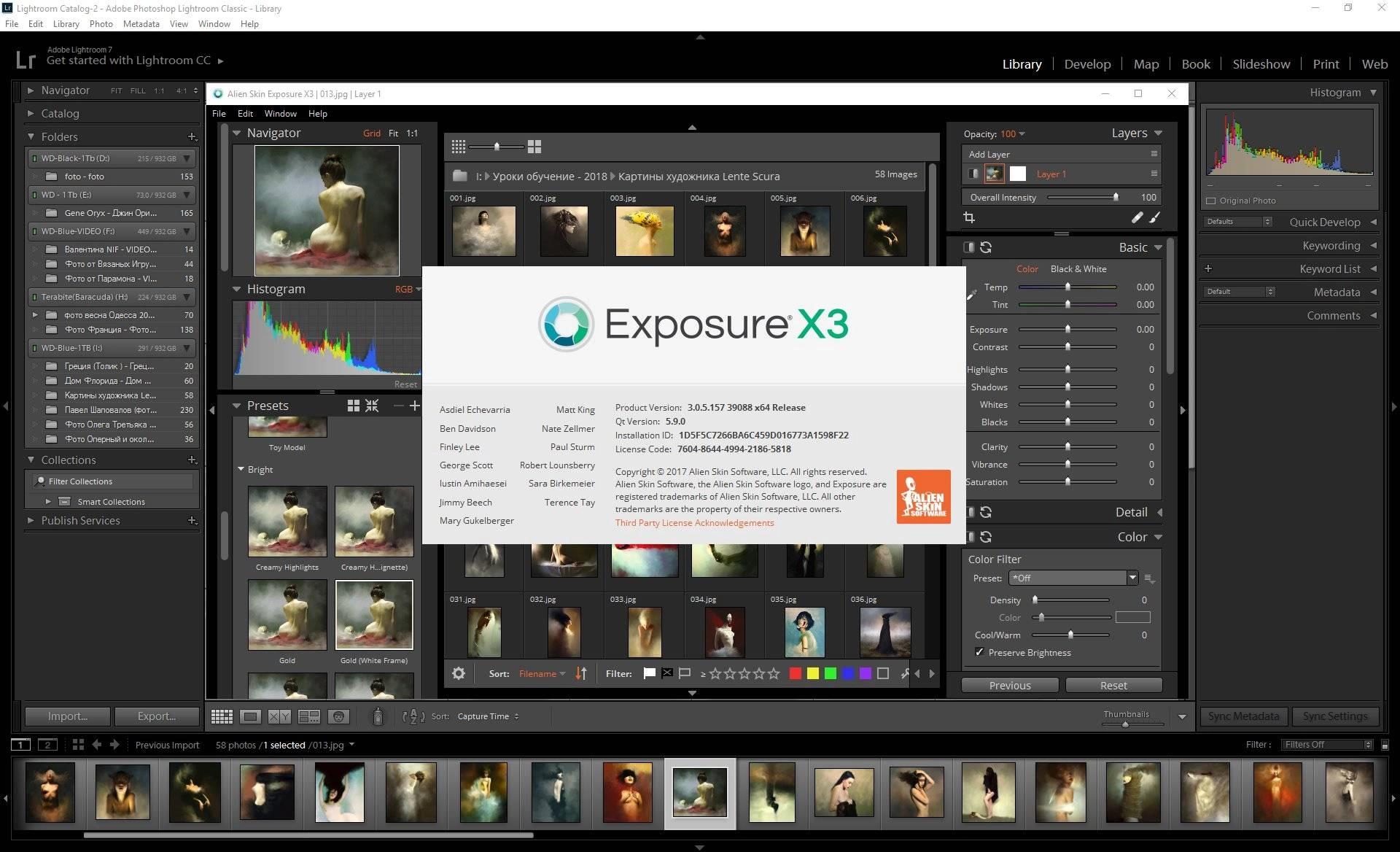
Task: Show presets as grid view icon
Action: (354, 406)
